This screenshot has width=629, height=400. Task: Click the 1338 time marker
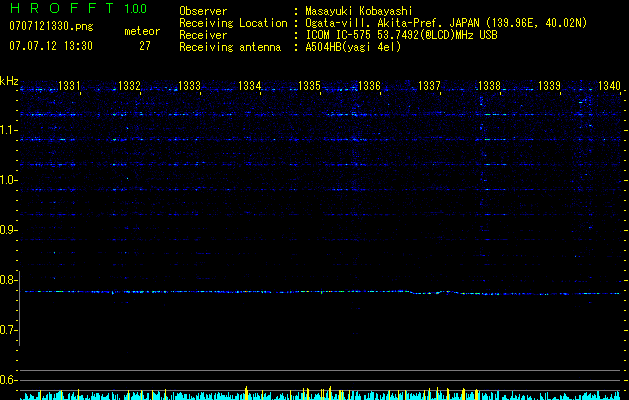coord(489,86)
